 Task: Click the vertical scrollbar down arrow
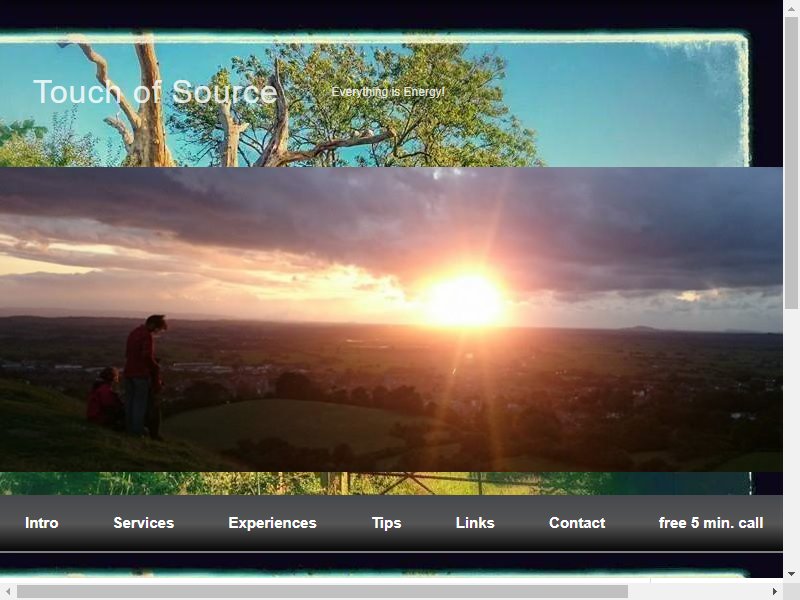pyautogui.click(x=791, y=574)
